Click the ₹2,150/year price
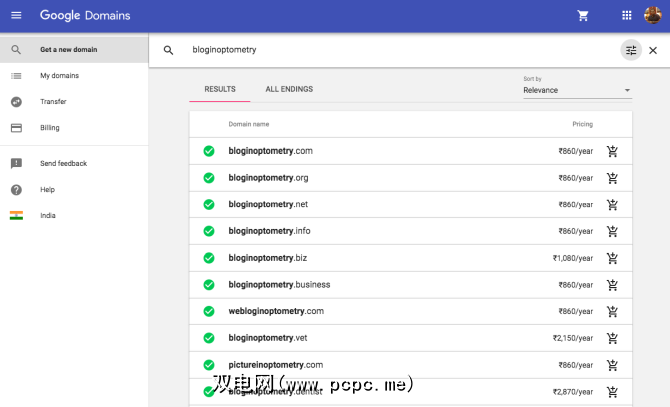This screenshot has height=407, width=670. pyautogui.click(x=573, y=338)
